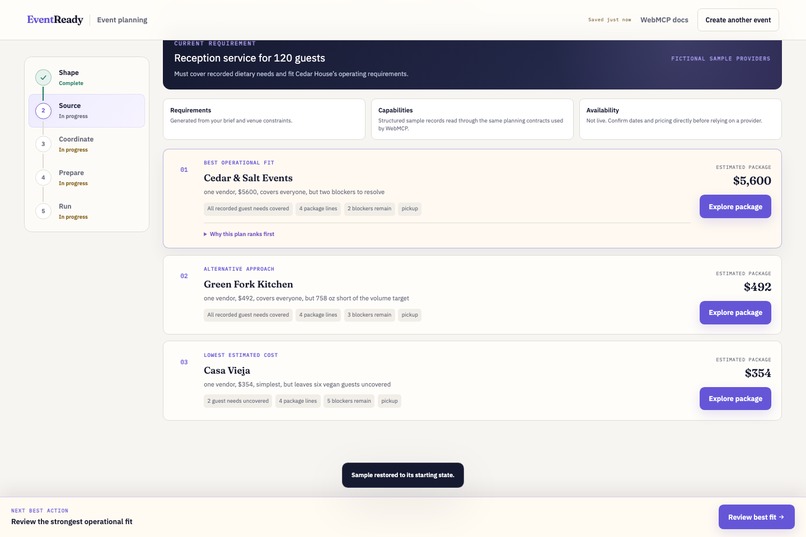
Task: Click the Capabilities info card
Action: coord(472,119)
